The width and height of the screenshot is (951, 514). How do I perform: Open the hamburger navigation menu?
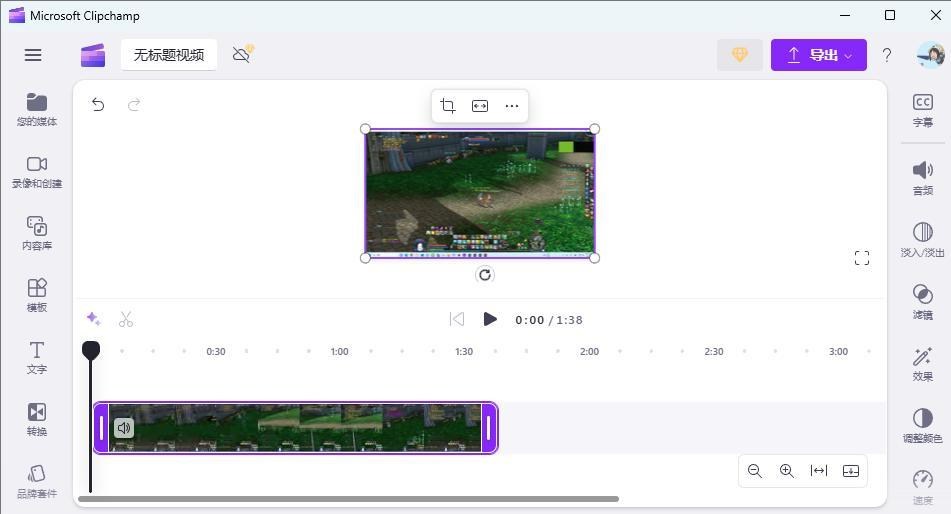point(33,55)
